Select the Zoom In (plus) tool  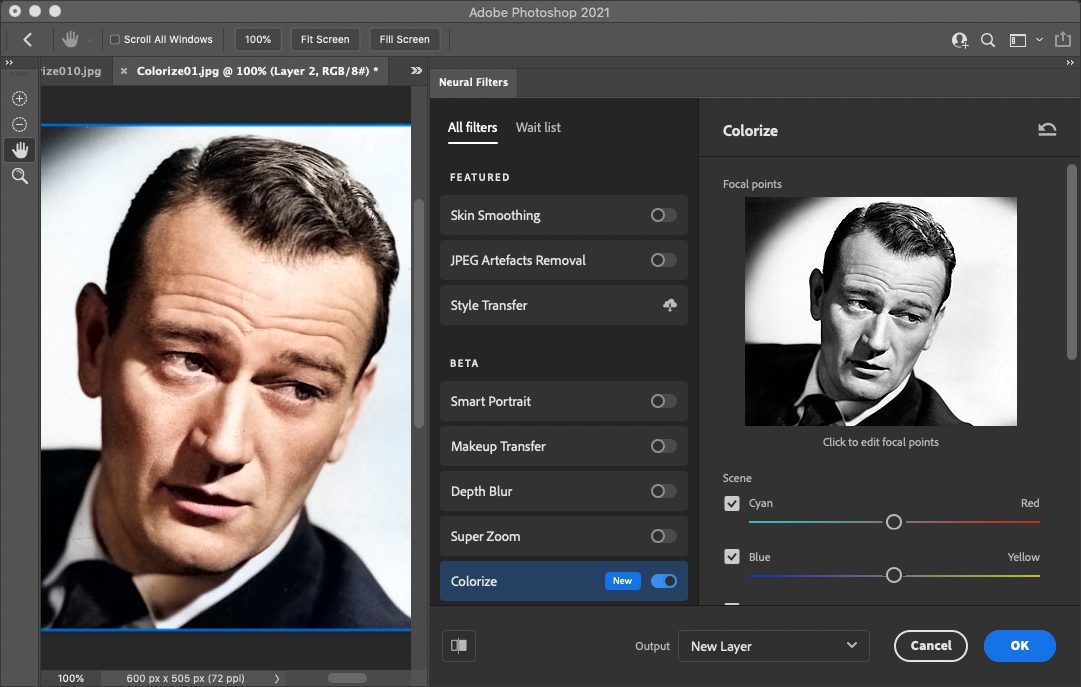pyautogui.click(x=19, y=98)
